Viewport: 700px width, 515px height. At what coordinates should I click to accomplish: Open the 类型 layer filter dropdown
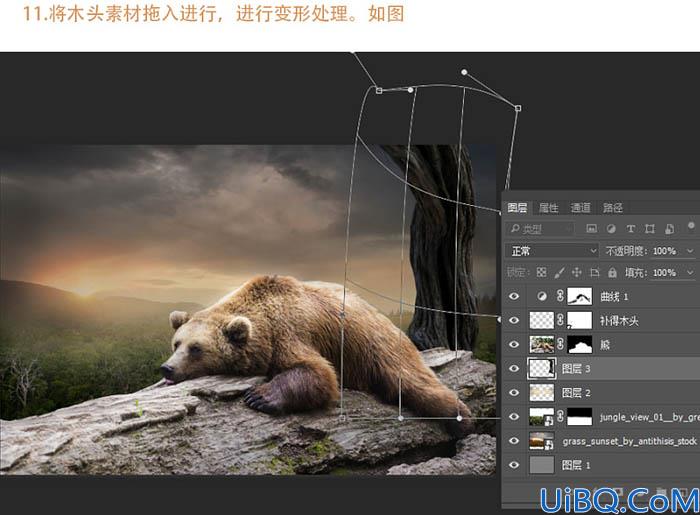point(540,229)
